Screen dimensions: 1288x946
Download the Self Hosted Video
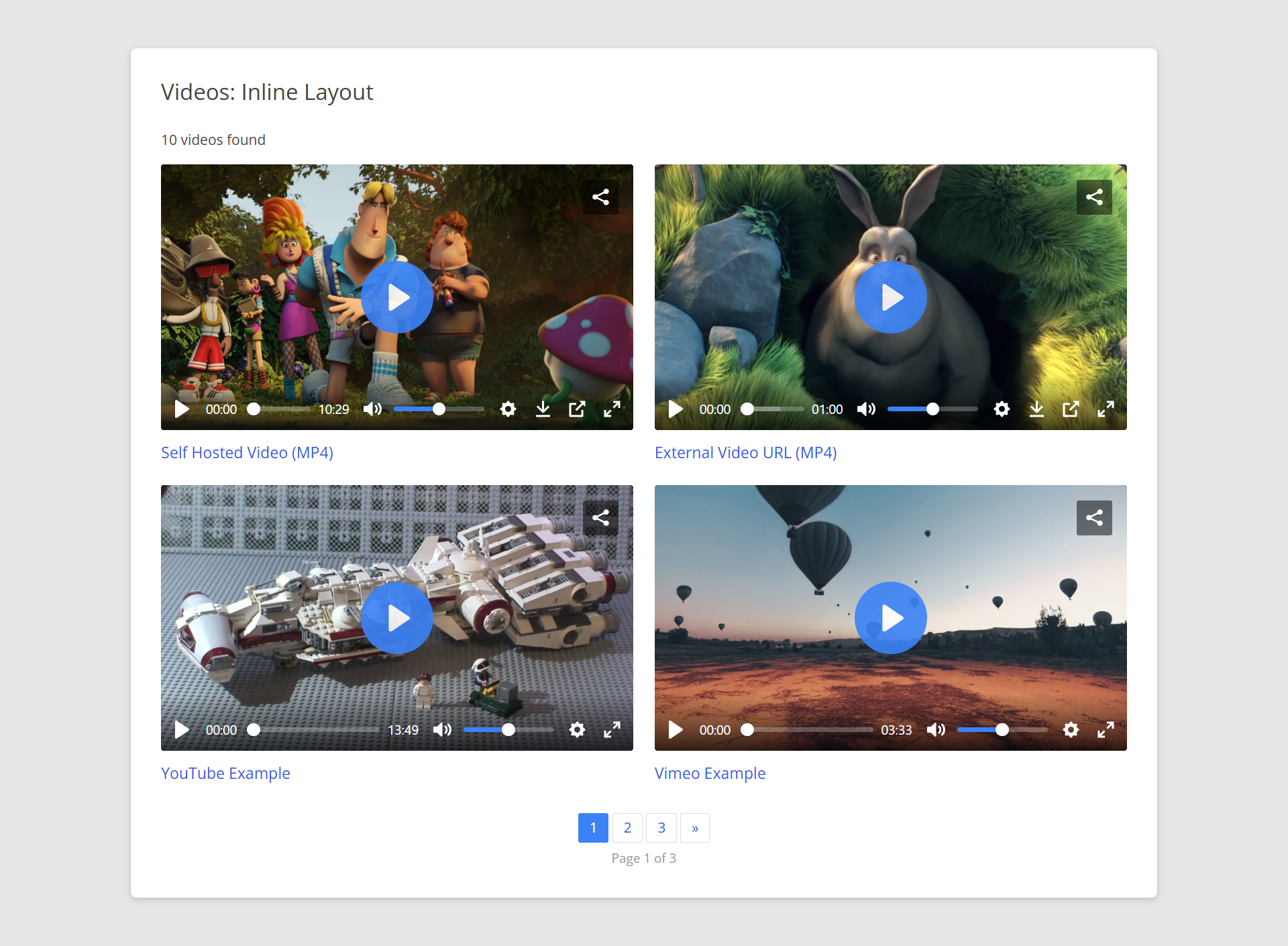click(543, 409)
